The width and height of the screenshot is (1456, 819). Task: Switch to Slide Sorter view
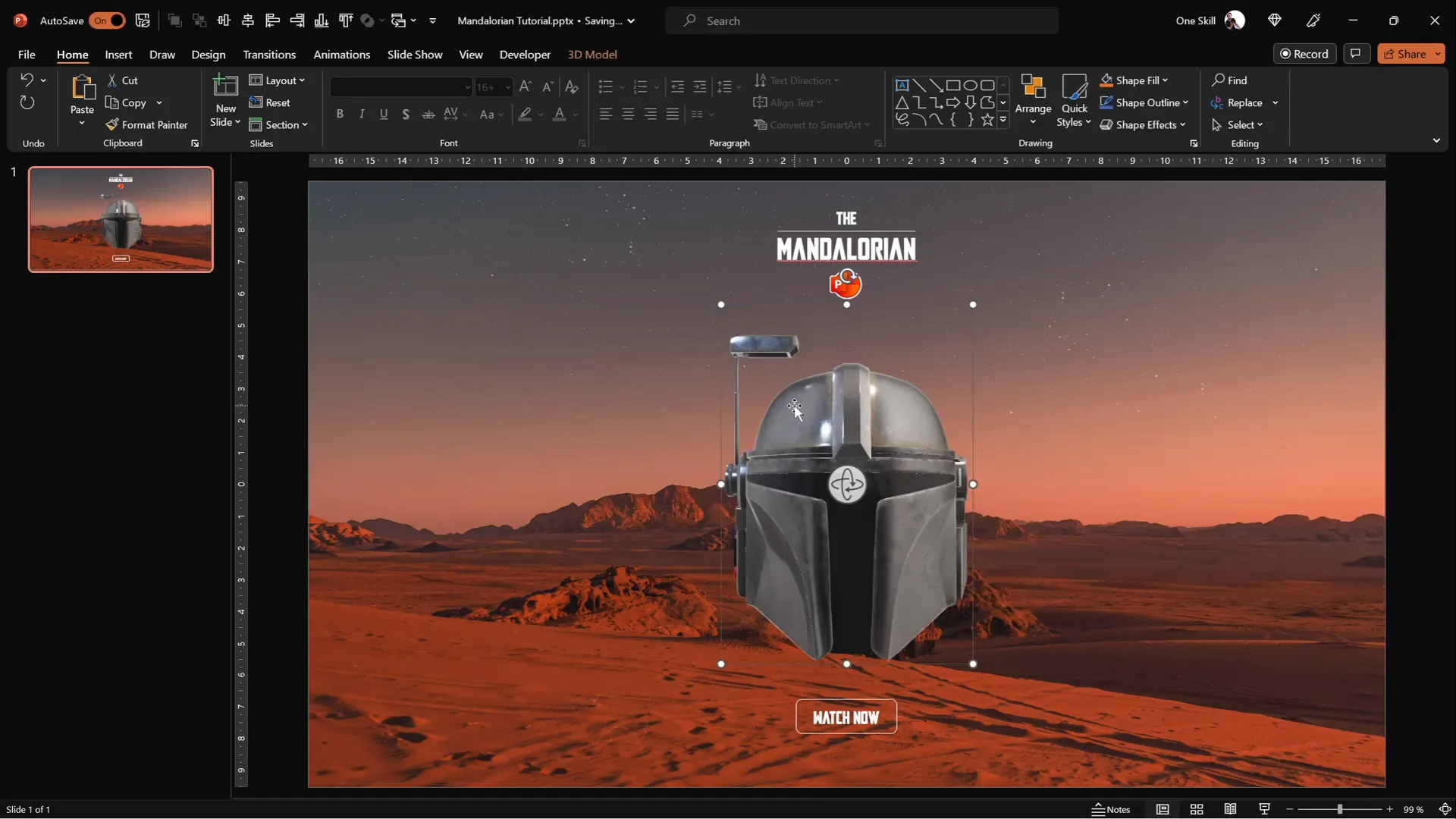[x=1197, y=809]
